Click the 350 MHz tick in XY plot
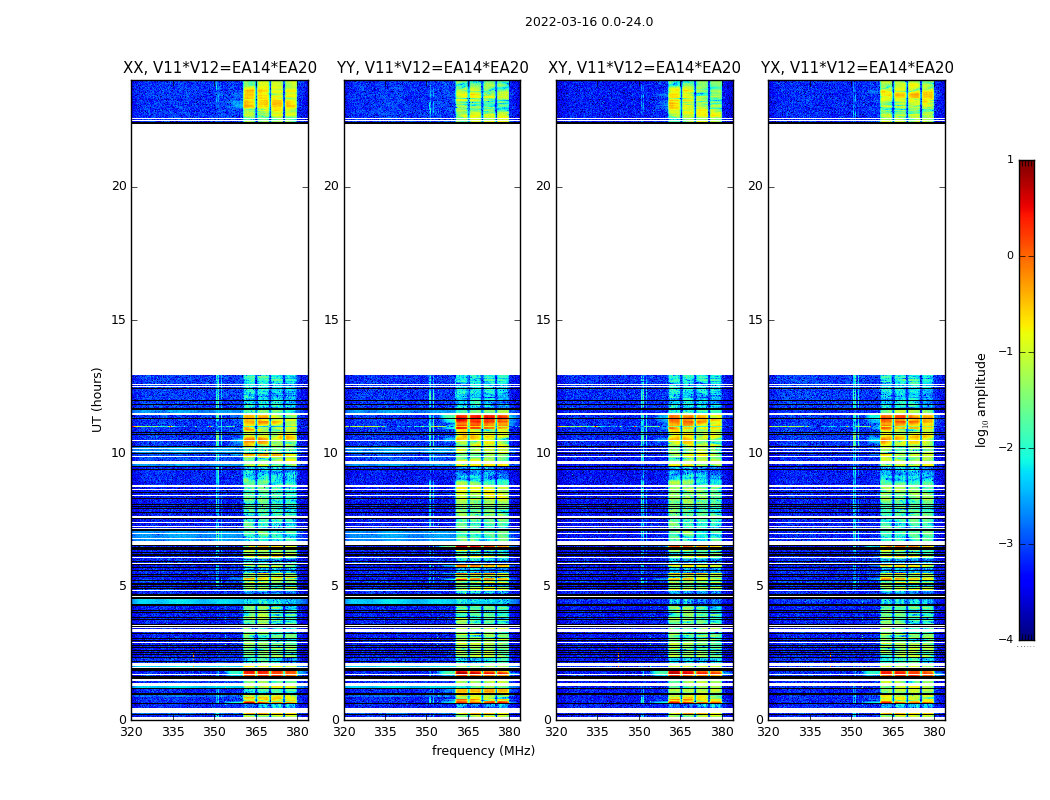Image resolution: width=1050 pixels, height=800 pixels. pos(639,732)
